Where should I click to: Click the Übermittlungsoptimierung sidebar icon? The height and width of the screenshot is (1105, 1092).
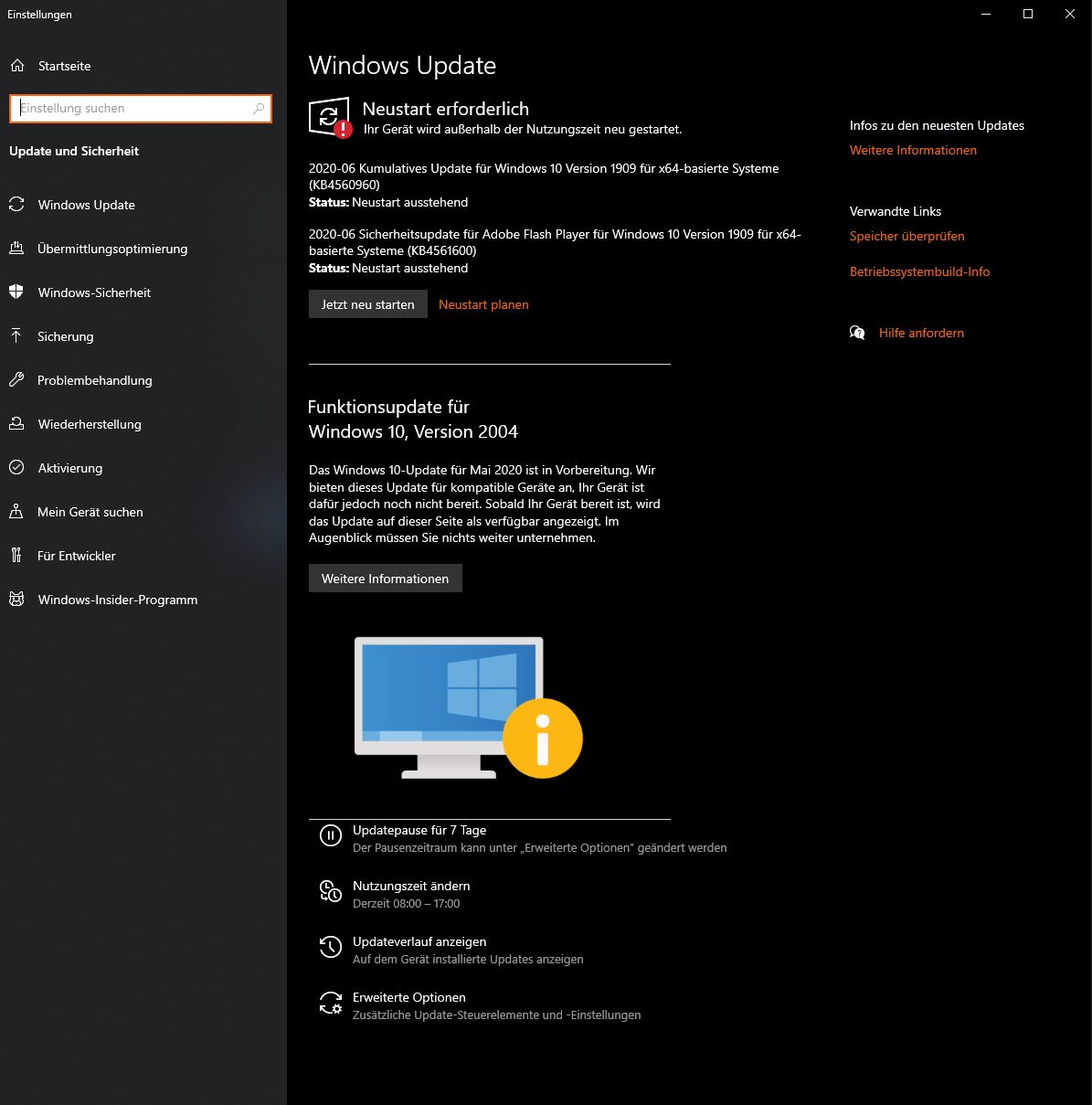(16, 249)
